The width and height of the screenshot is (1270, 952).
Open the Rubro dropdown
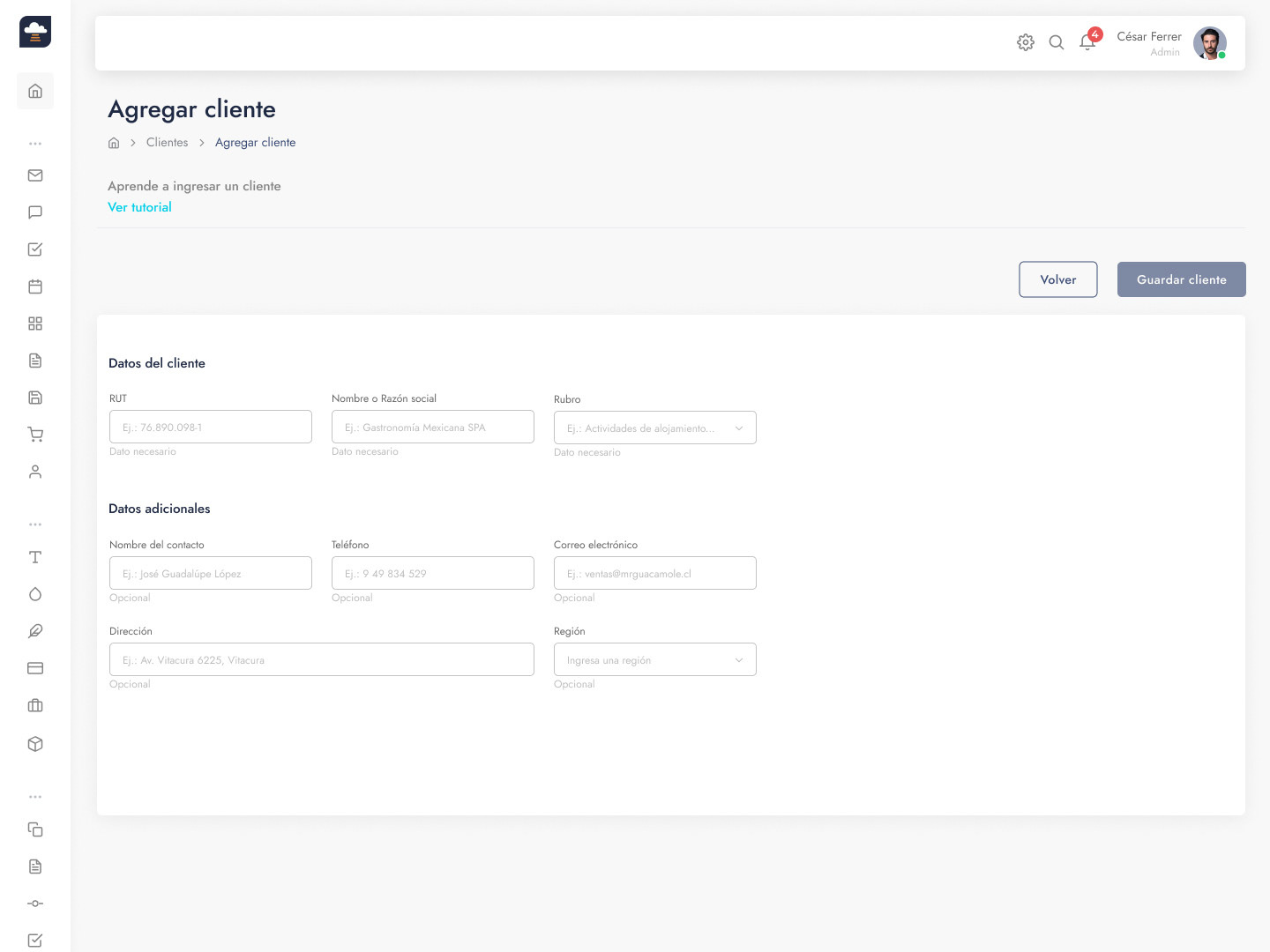pyautogui.click(x=655, y=428)
